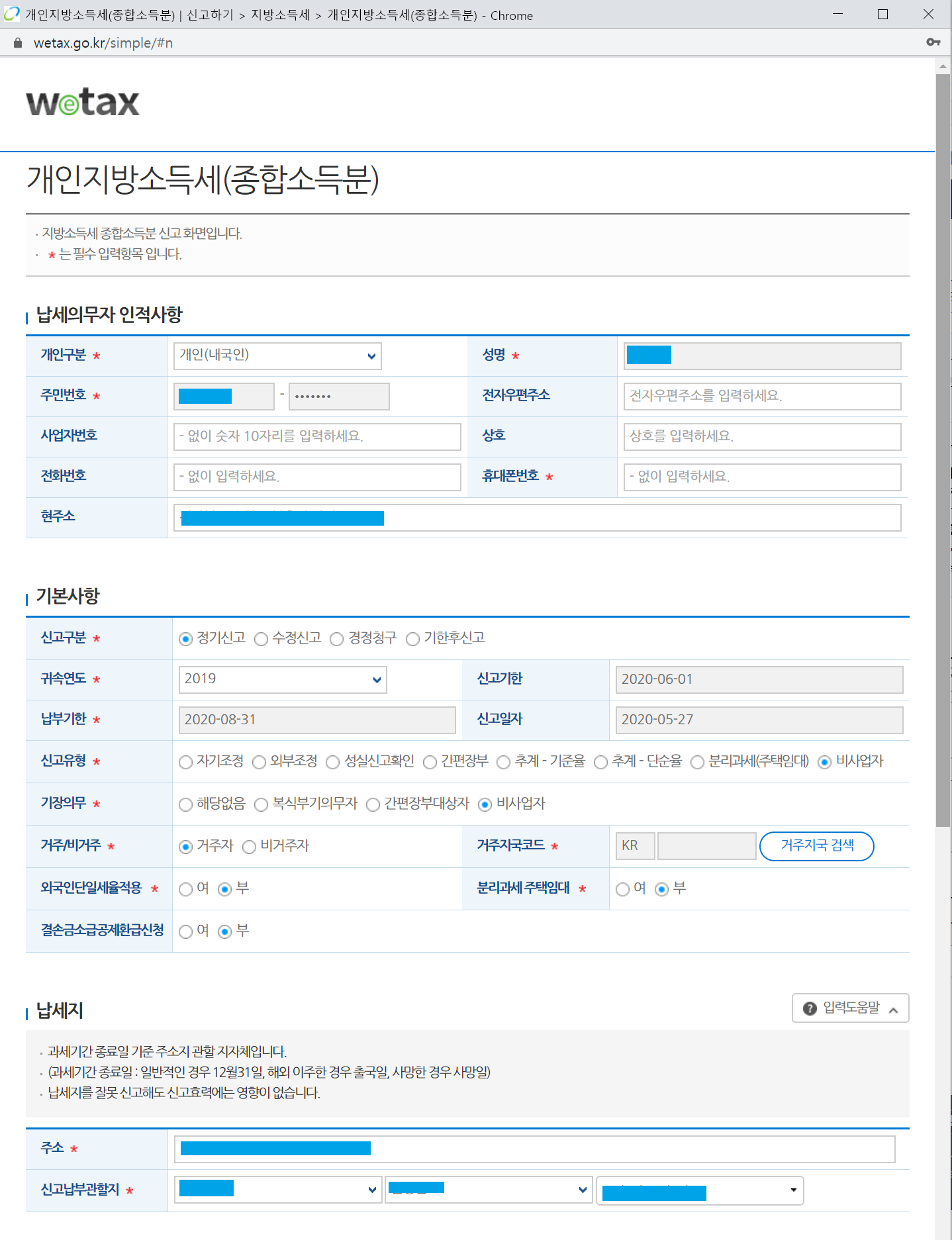Click the wetax logo
This screenshot has height=1240, width=952.
pos(83,103)
